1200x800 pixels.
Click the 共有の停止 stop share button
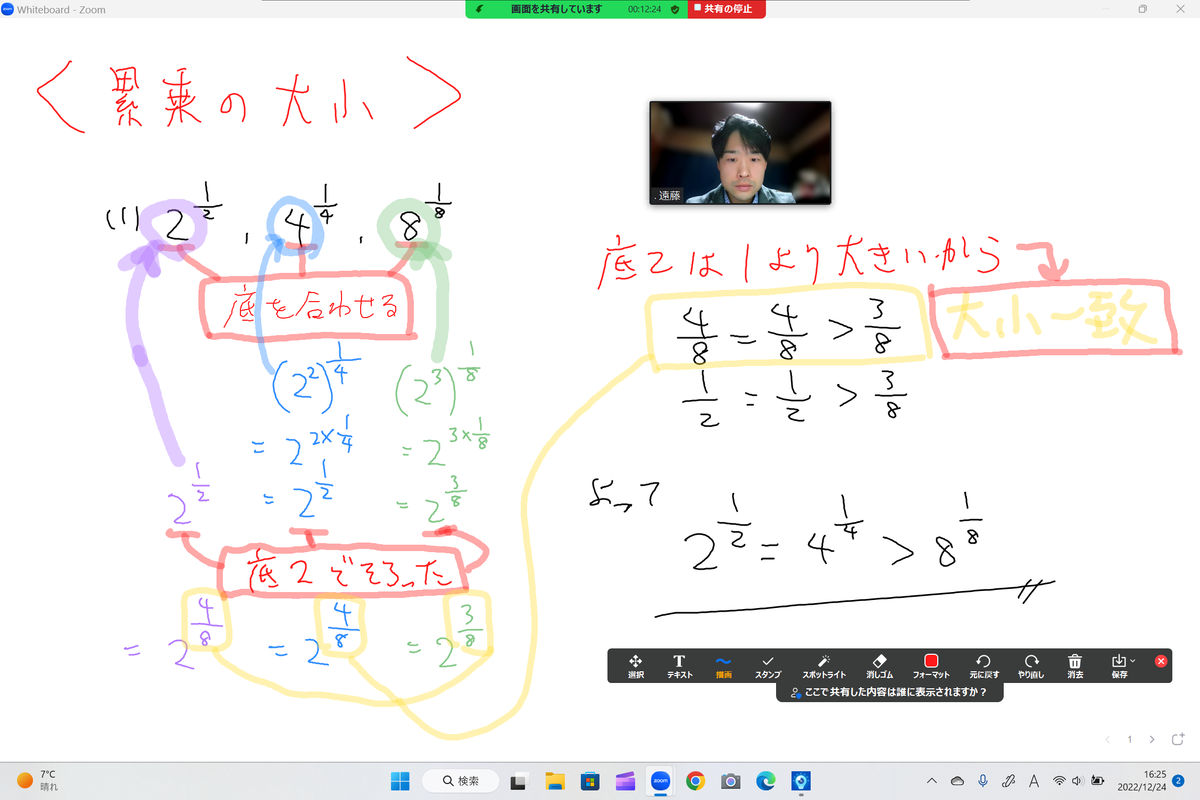(x=727, y=9)
